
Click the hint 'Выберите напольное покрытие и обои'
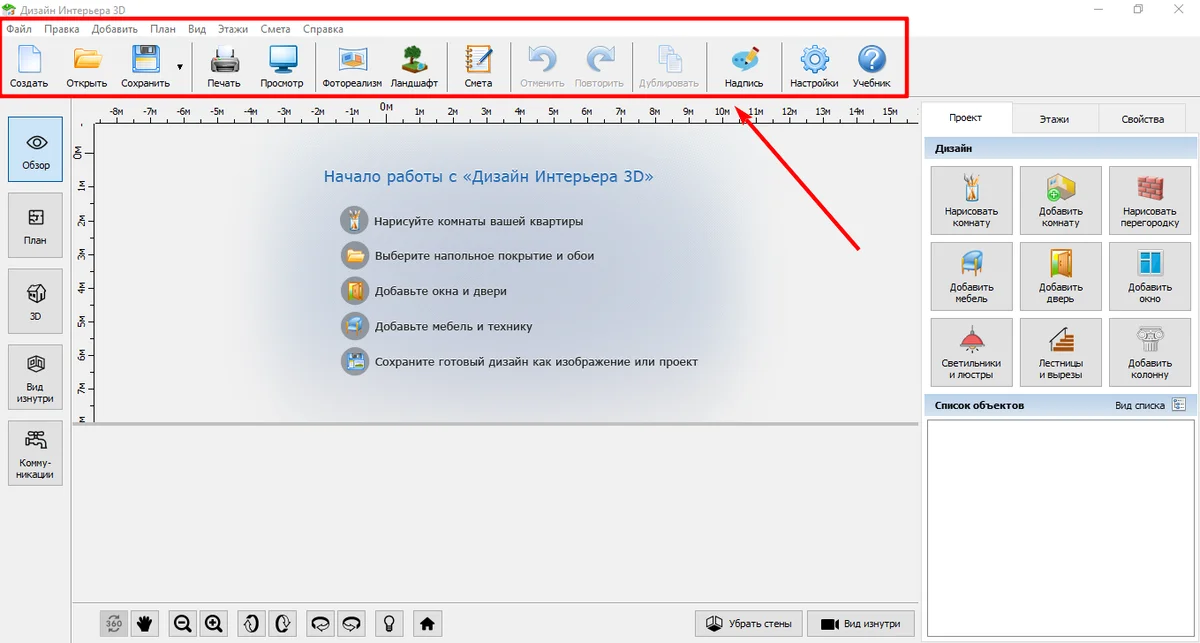485,256
